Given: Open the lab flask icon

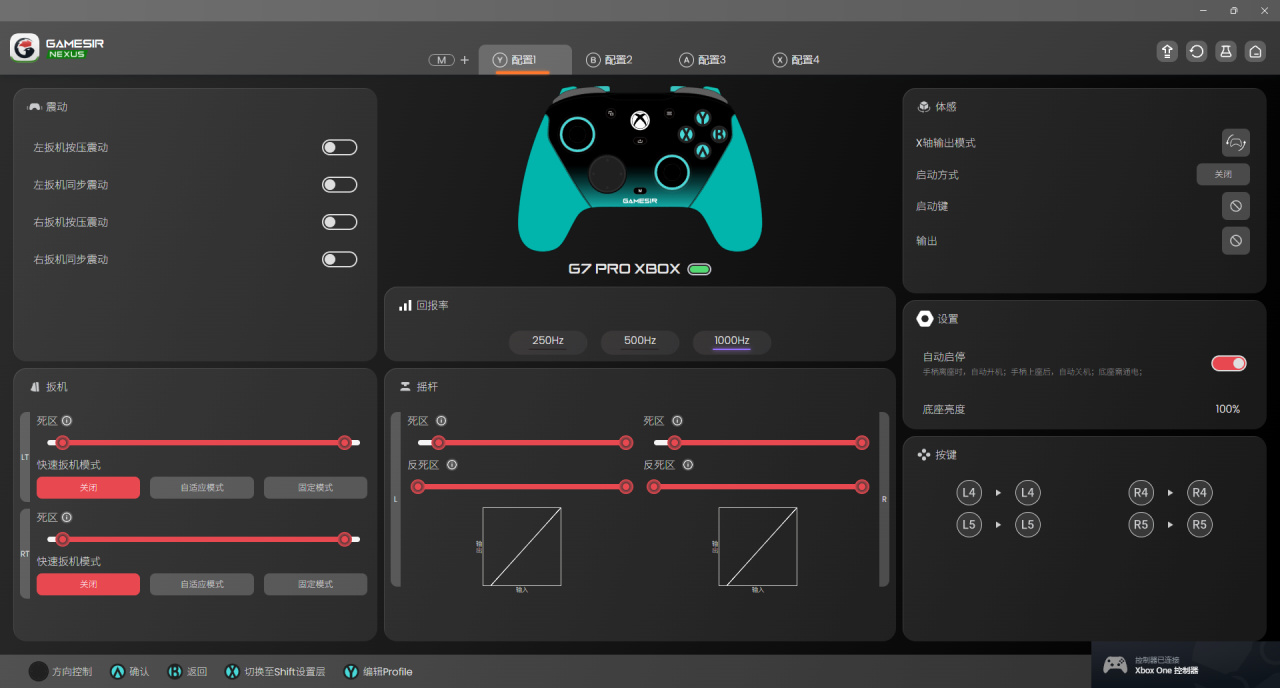Looking at the screenshot, I should pyautogui.click(x=1226, y=52).
